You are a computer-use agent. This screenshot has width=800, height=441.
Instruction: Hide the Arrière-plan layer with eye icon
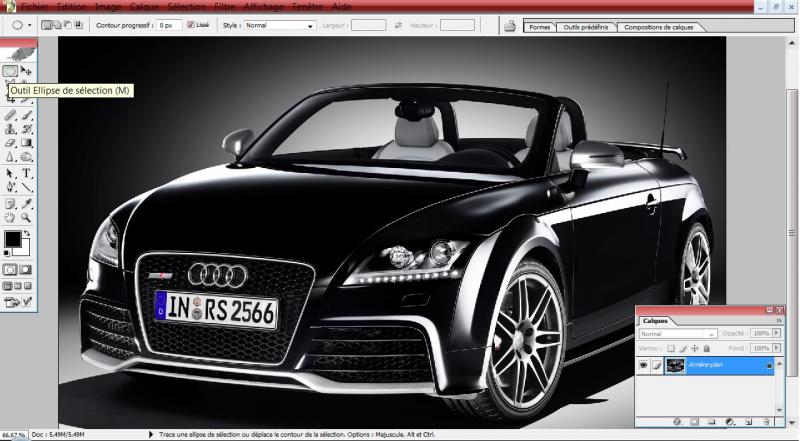[x=643, y=365]
